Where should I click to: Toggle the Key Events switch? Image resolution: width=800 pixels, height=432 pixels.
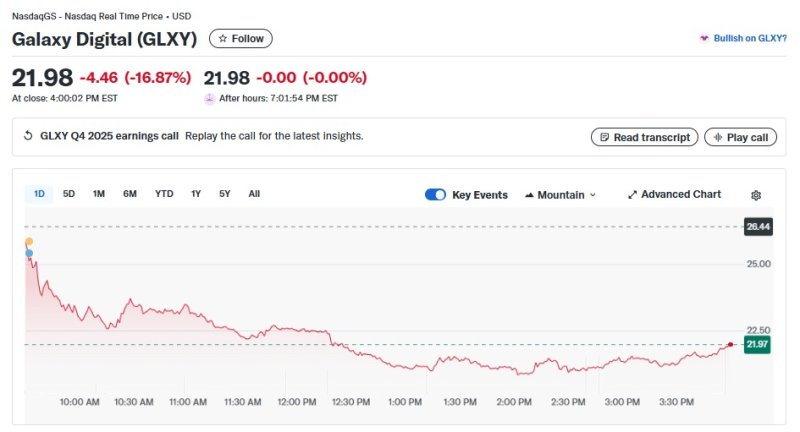coord(435,195)
